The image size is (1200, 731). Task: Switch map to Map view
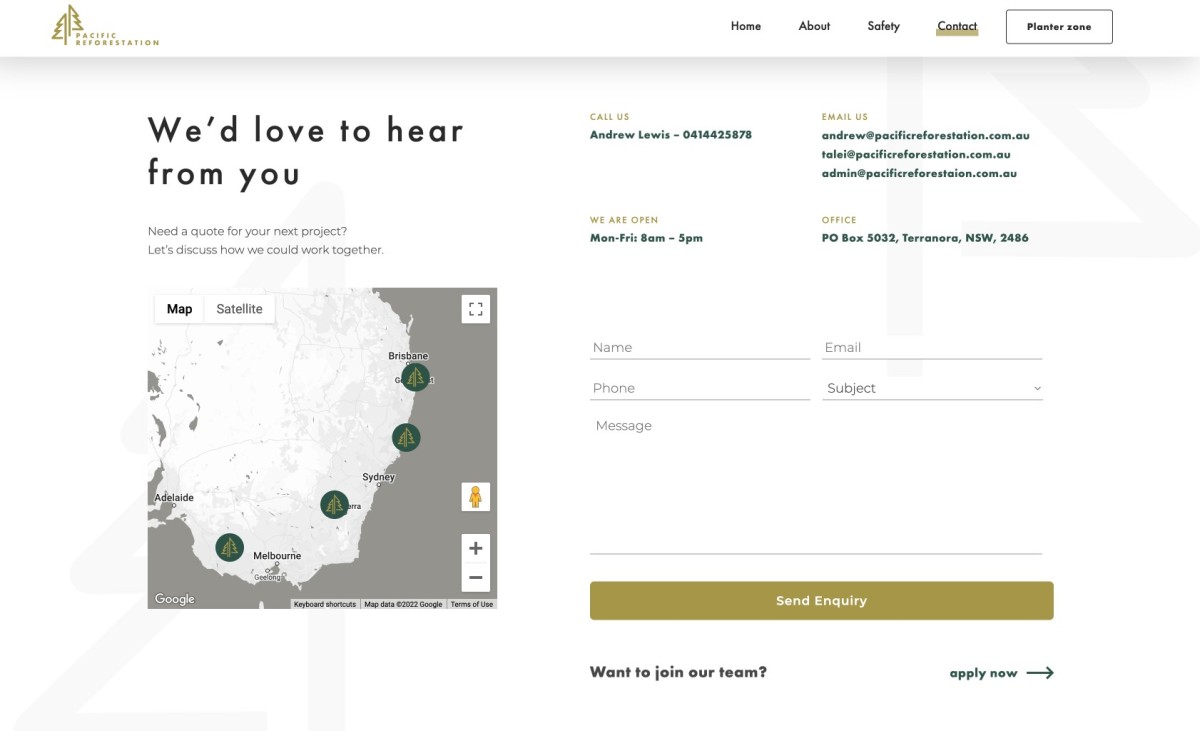point(180,309)
